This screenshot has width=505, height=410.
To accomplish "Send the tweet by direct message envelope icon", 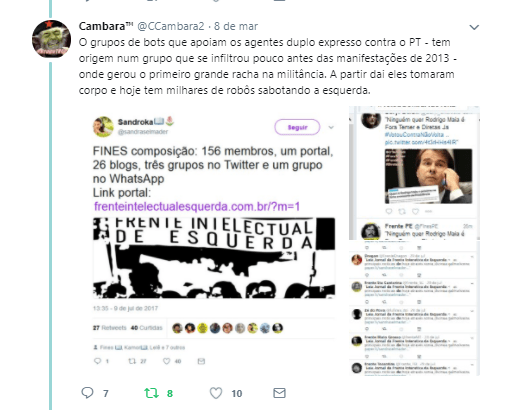I will coord(279,393).
